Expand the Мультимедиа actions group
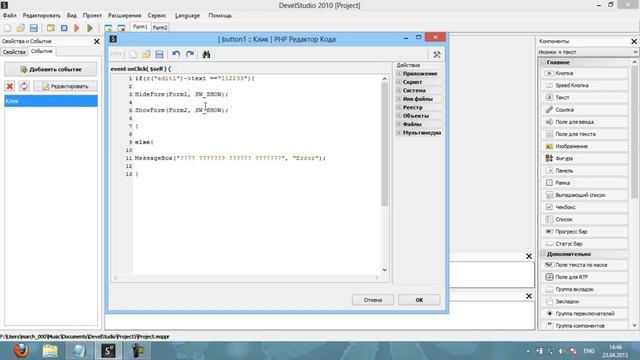The height and width of the screenshot is (360, 640). point(399,133)
